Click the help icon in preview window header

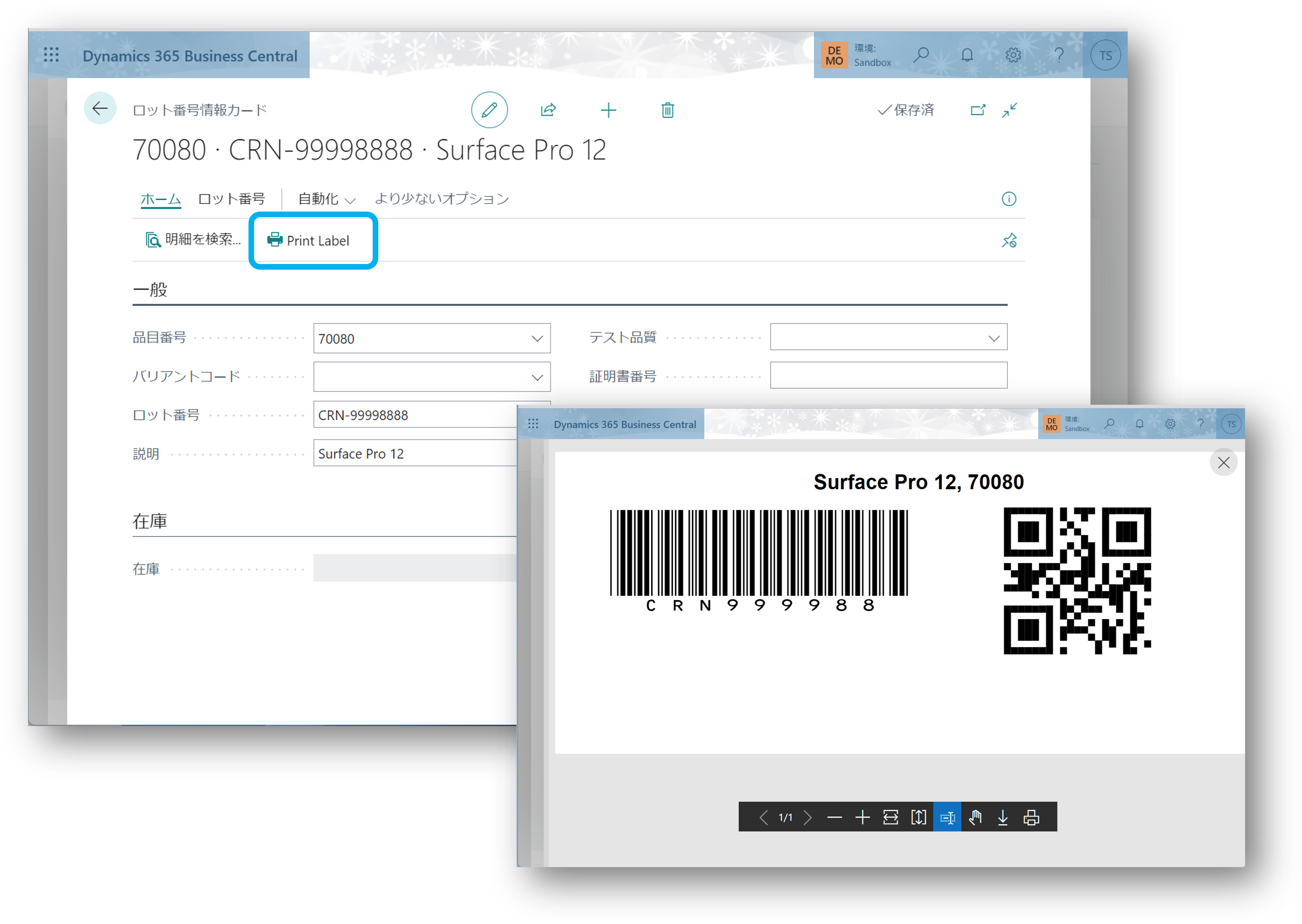tap(1200, 424)
